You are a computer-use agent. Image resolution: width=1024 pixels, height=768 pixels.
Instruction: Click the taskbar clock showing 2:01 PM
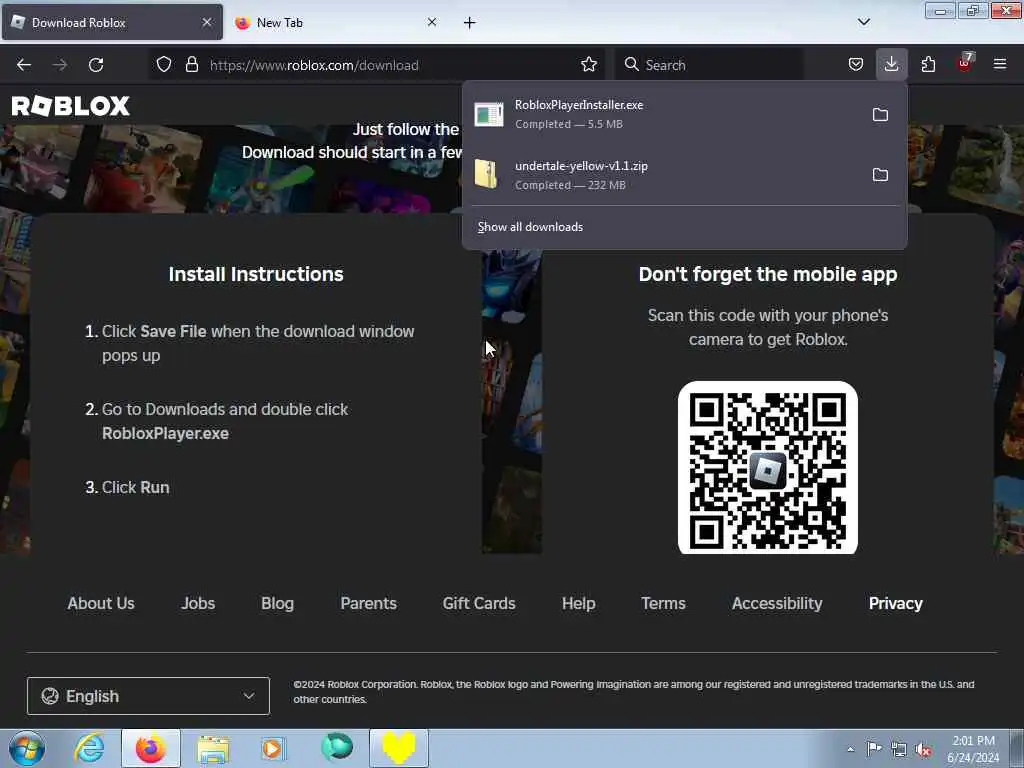tap(974, 749)
